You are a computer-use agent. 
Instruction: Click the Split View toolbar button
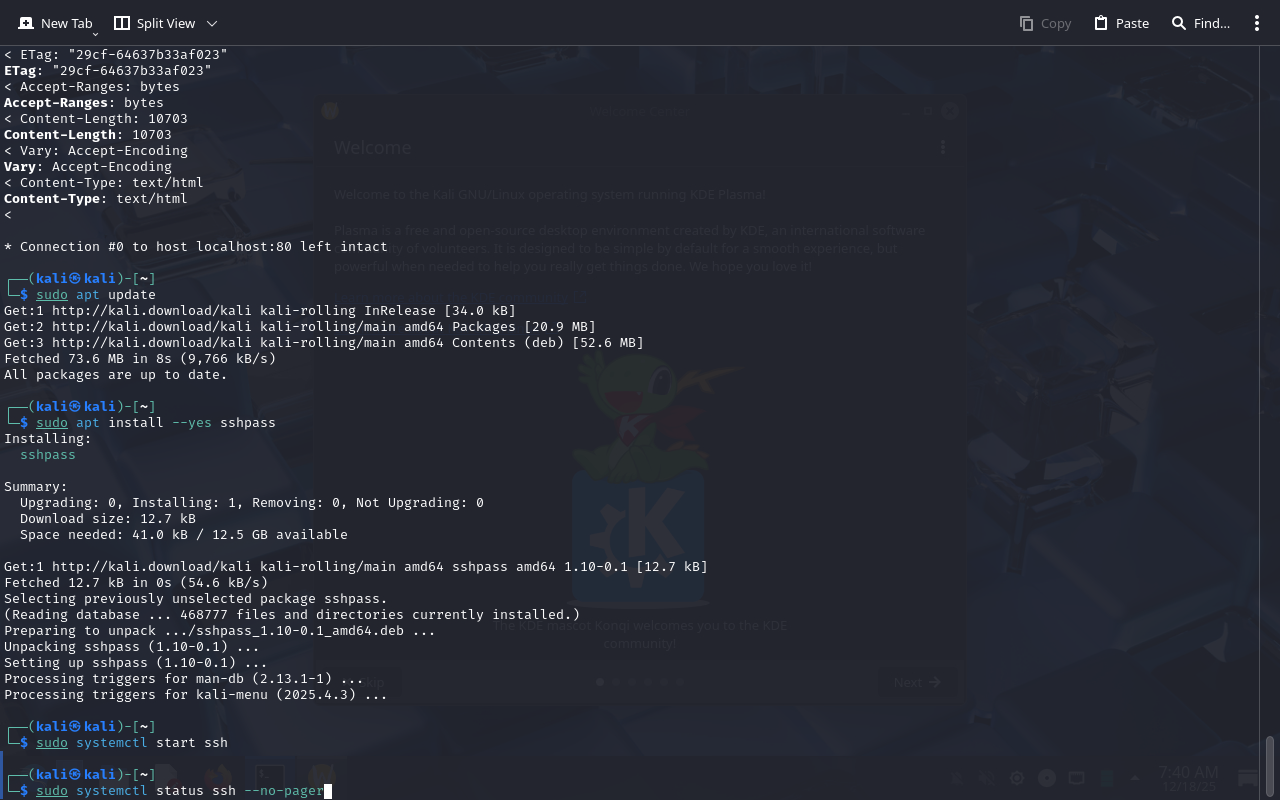click(155, 23)
